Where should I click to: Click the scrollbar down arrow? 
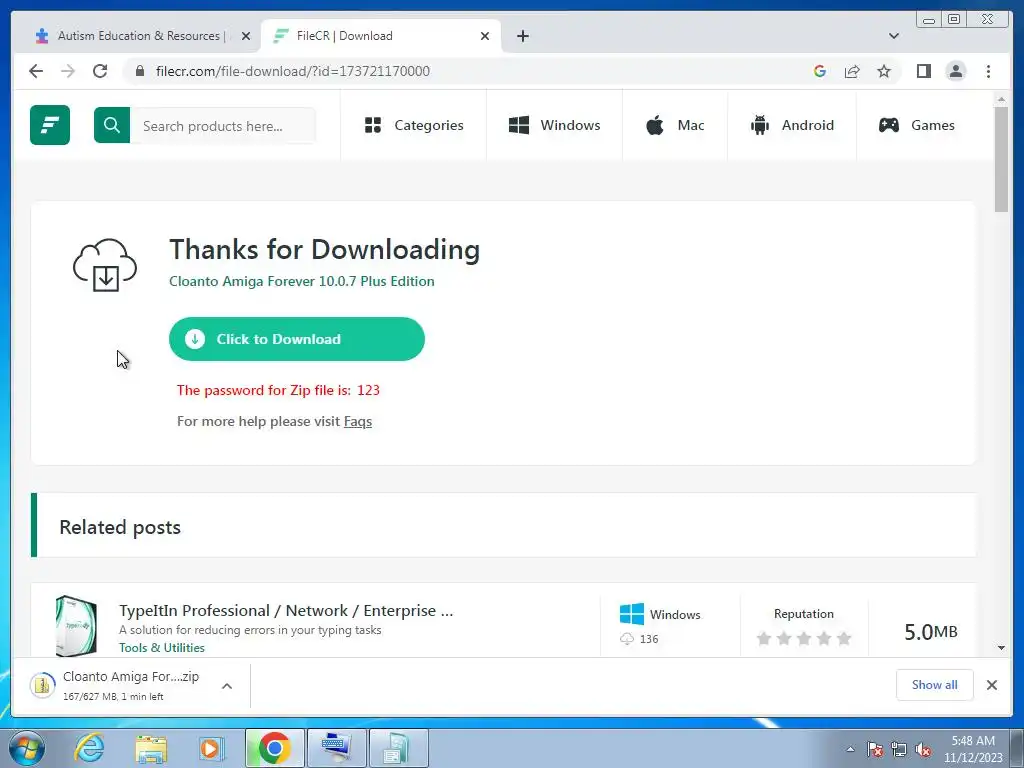[x=1001, y=648]
